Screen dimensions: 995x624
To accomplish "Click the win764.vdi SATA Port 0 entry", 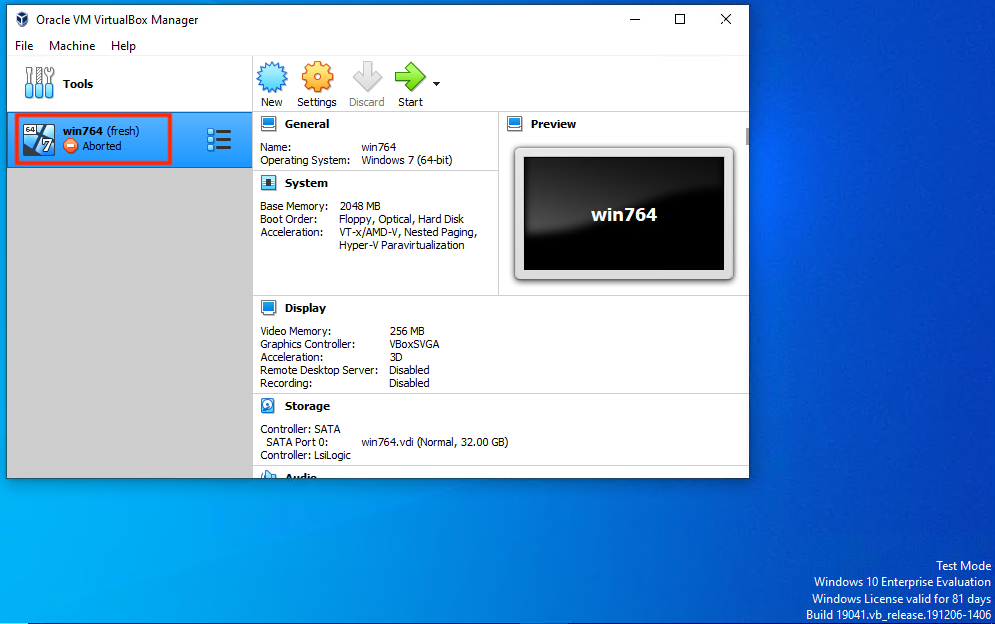I will point(435,442).
